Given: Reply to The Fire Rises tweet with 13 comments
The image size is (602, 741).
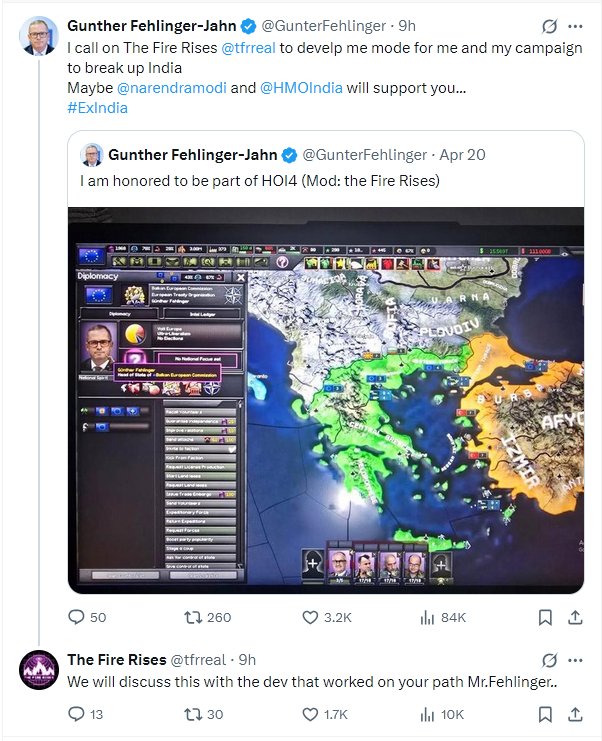Looking at the screenshot, I should [76, 714].
